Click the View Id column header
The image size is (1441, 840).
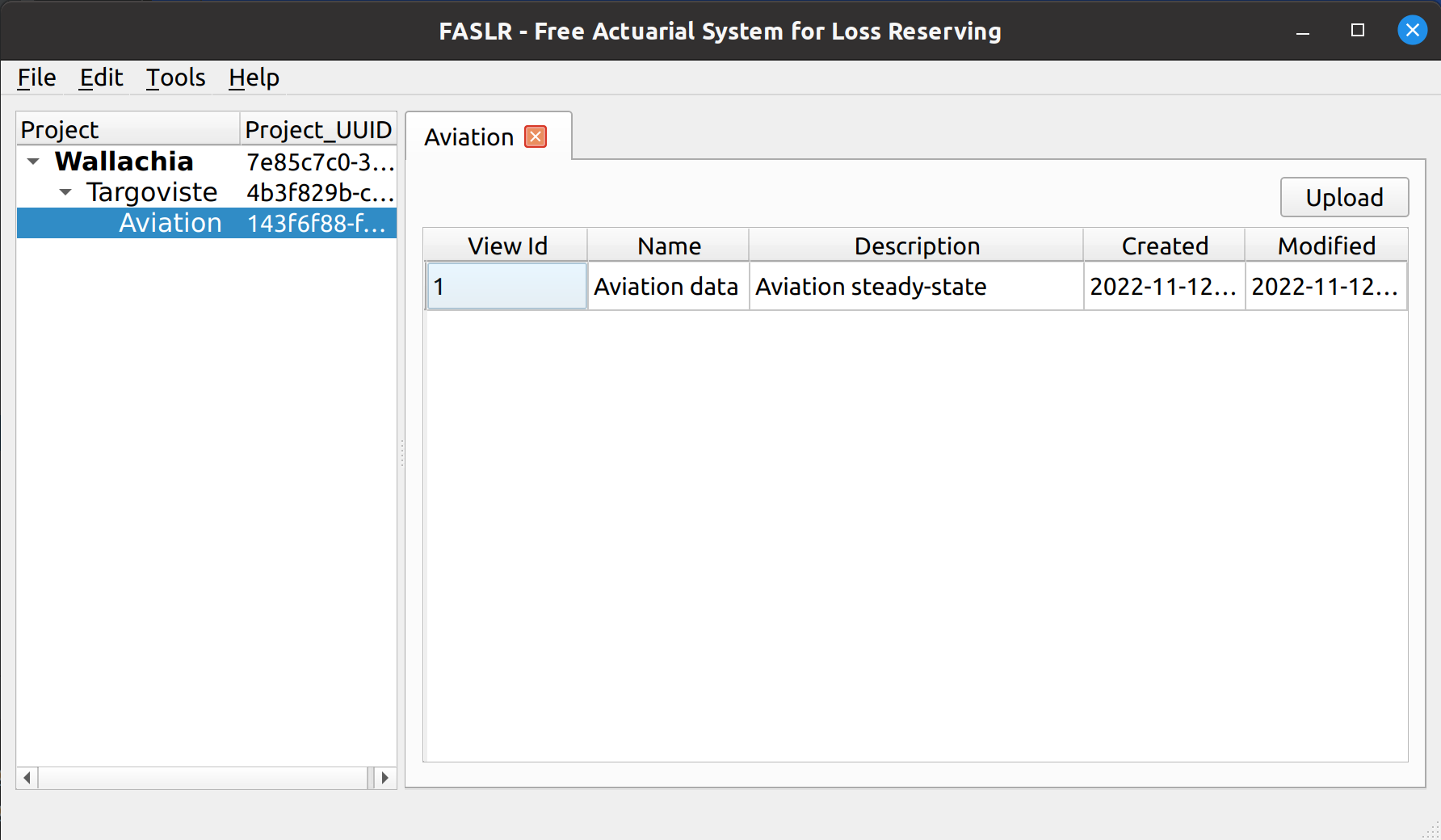pyautogui.click(x=506, y=246)
